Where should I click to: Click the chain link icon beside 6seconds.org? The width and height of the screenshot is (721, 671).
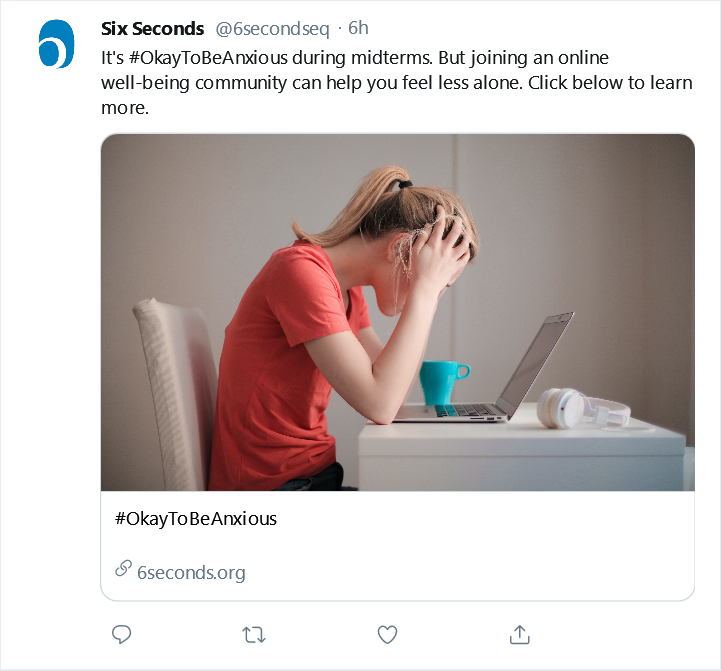(123, 569)
